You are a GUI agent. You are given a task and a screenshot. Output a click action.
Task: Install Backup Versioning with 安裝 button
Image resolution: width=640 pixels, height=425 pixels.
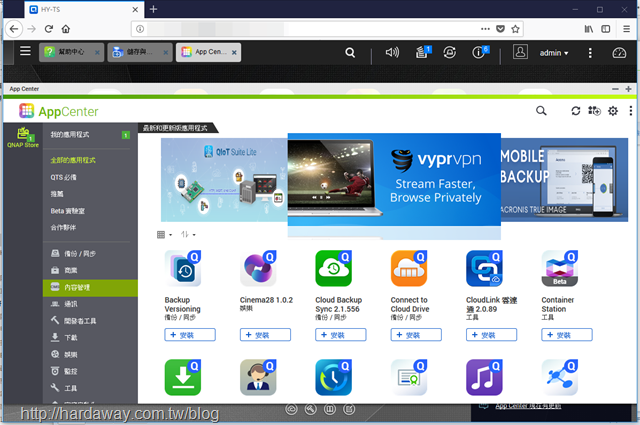pyautogui.click(x=190, y=335)
